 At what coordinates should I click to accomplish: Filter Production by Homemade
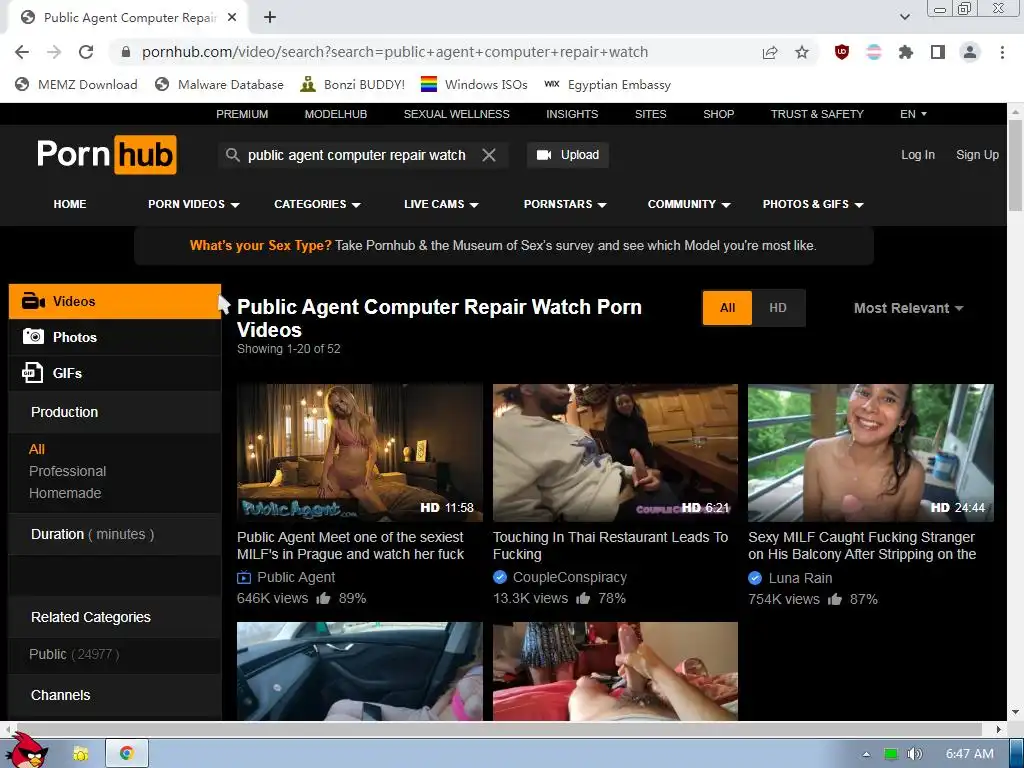click(65, 493)
